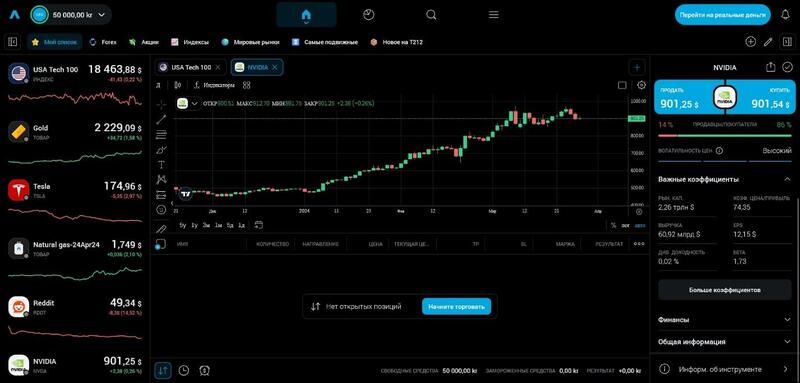Click Больше коэффициентов button
The width and height of the screenshot is (800, 383).
[x=724, y=290]
